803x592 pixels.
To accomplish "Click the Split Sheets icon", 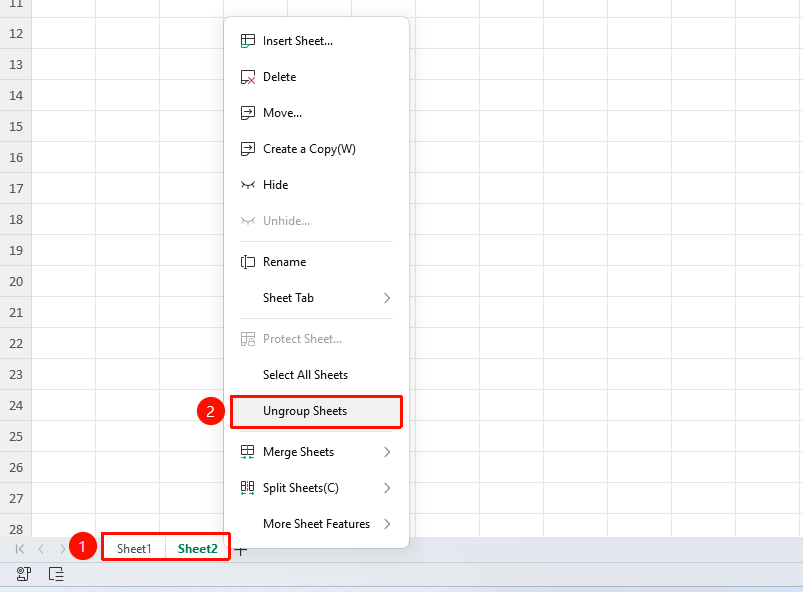I will point(248,488).
